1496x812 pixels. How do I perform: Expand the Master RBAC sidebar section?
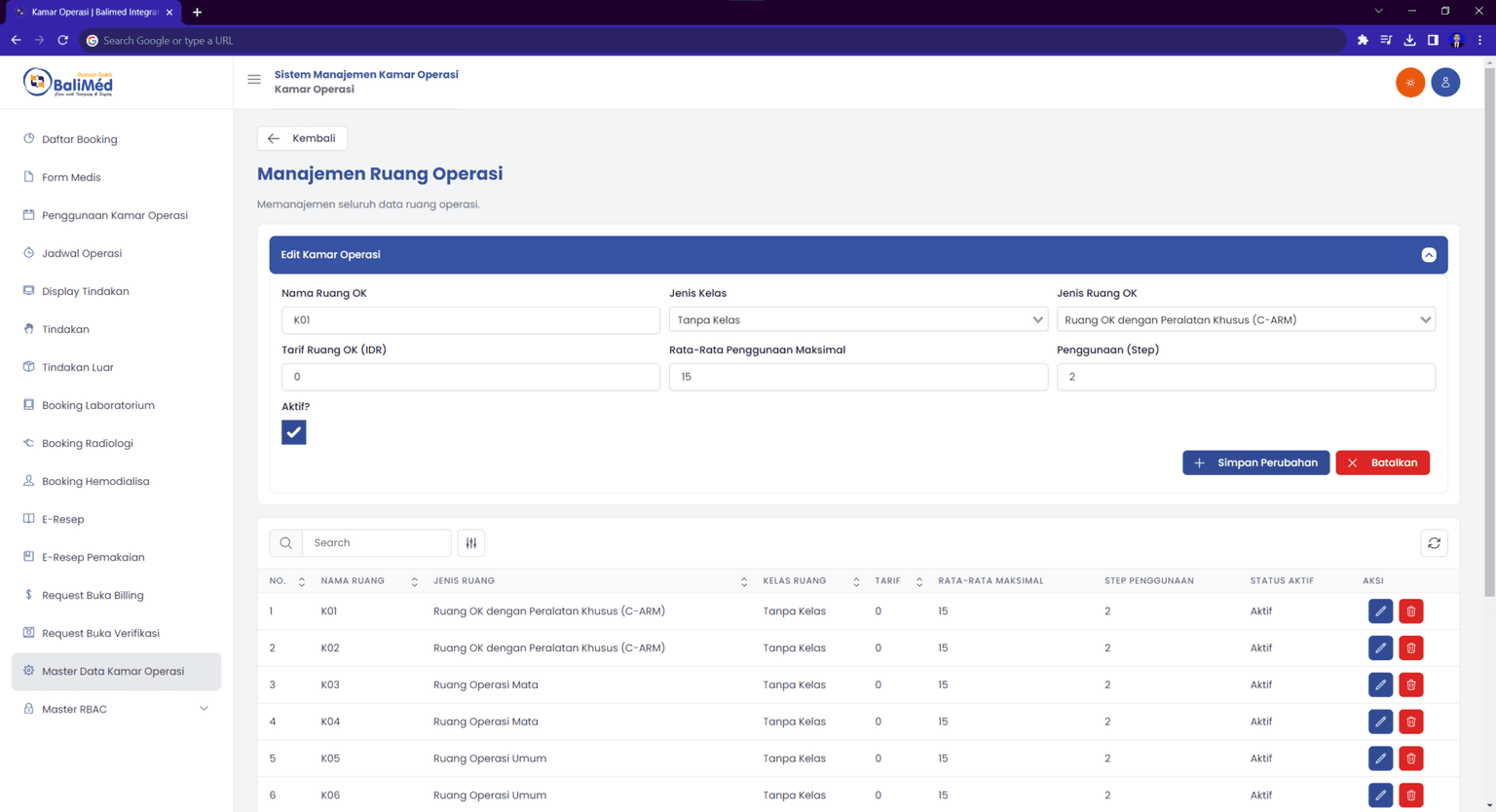[116, 709]
